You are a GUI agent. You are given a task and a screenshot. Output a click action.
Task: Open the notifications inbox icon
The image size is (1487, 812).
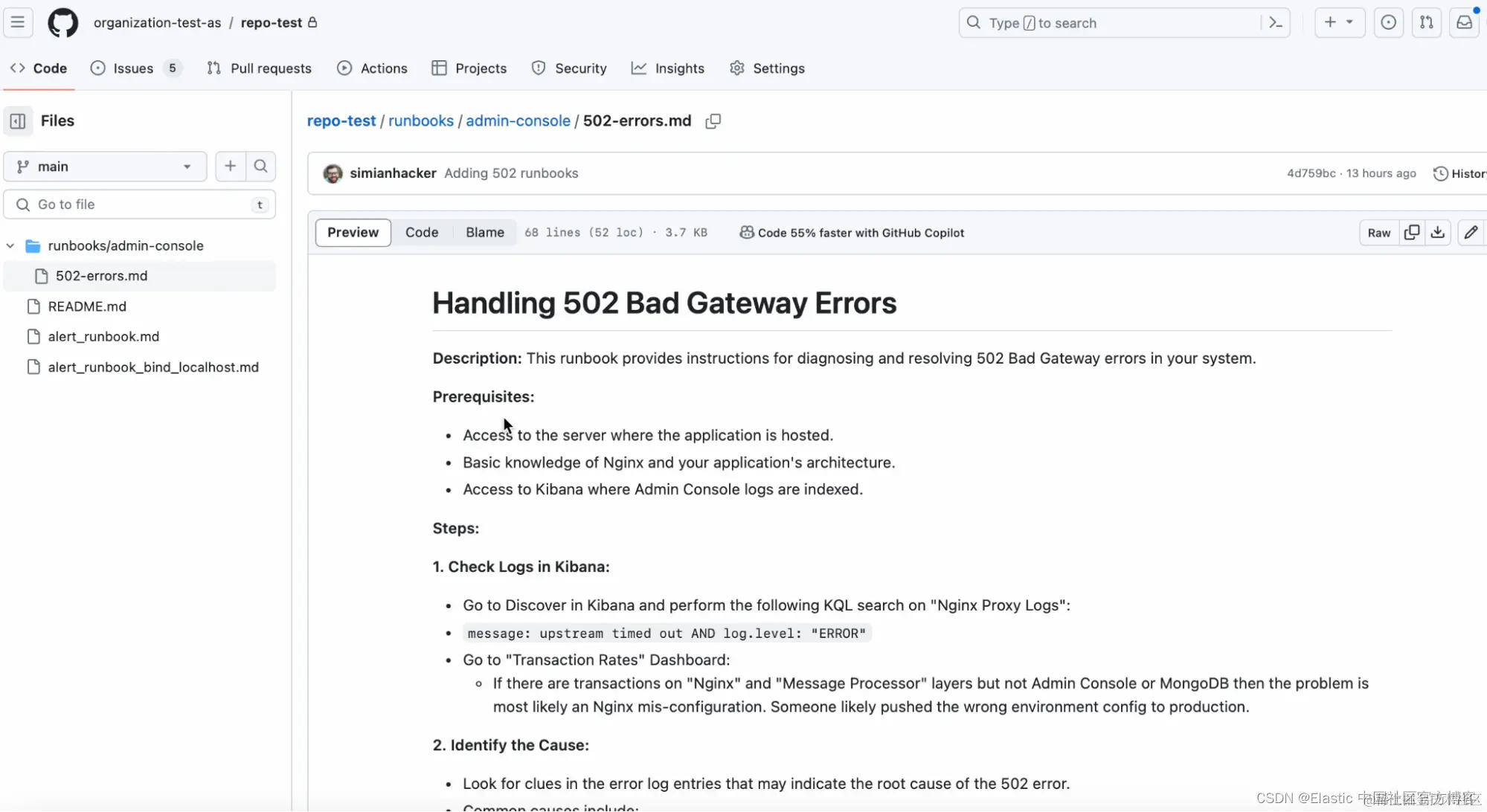point(1464,22)
